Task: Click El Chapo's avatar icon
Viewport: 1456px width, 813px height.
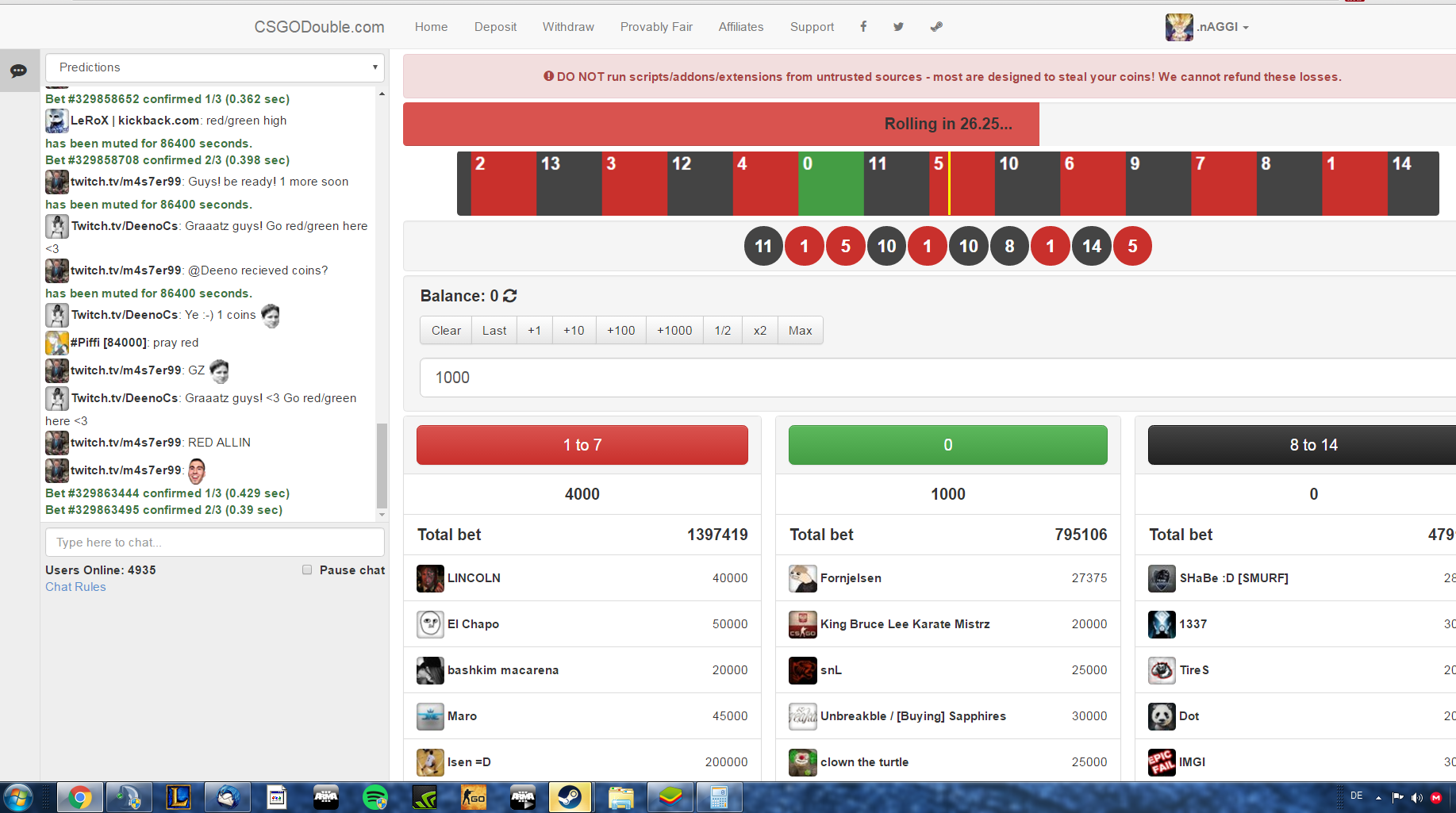Action: tap(430, 624)
